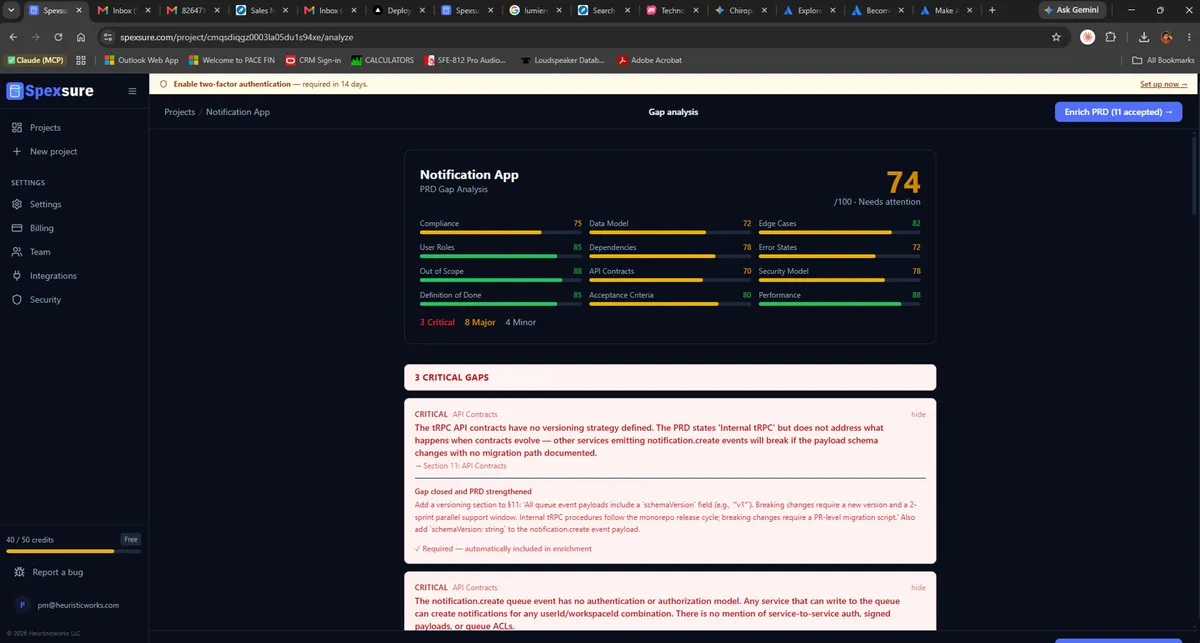Open the Claude (MCP) bookmark
Viewport: 1200px width, 643px height.
click(x=34, y=60)
